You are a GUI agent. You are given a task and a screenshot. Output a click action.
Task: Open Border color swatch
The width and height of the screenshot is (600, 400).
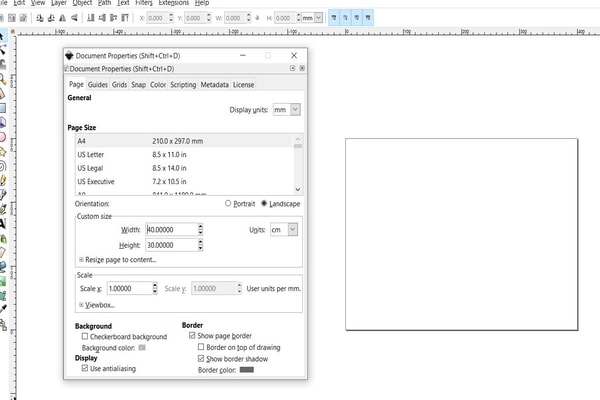tap(247, 369)
